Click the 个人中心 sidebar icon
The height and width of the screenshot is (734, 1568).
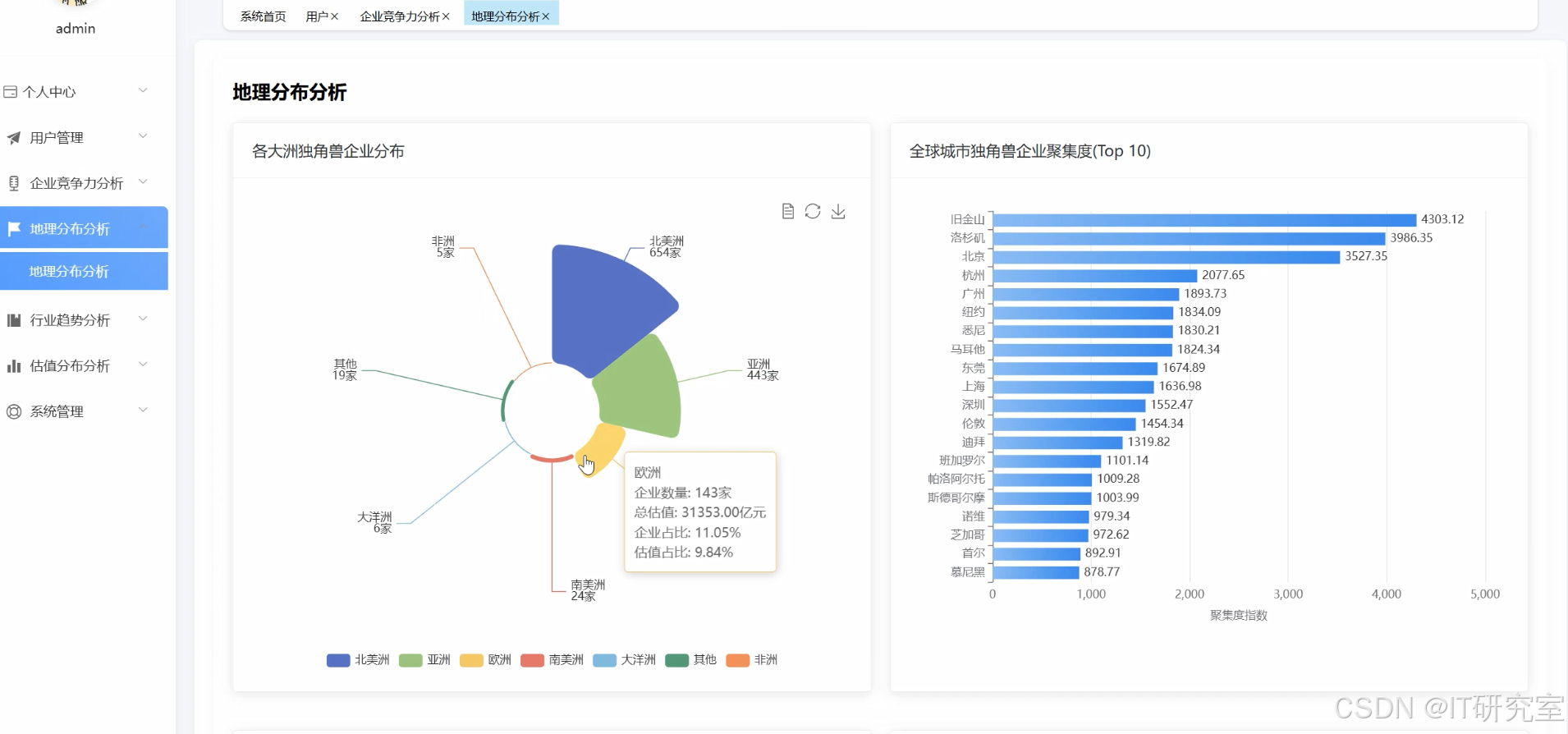pyautogui.click(x=11, y=92)
